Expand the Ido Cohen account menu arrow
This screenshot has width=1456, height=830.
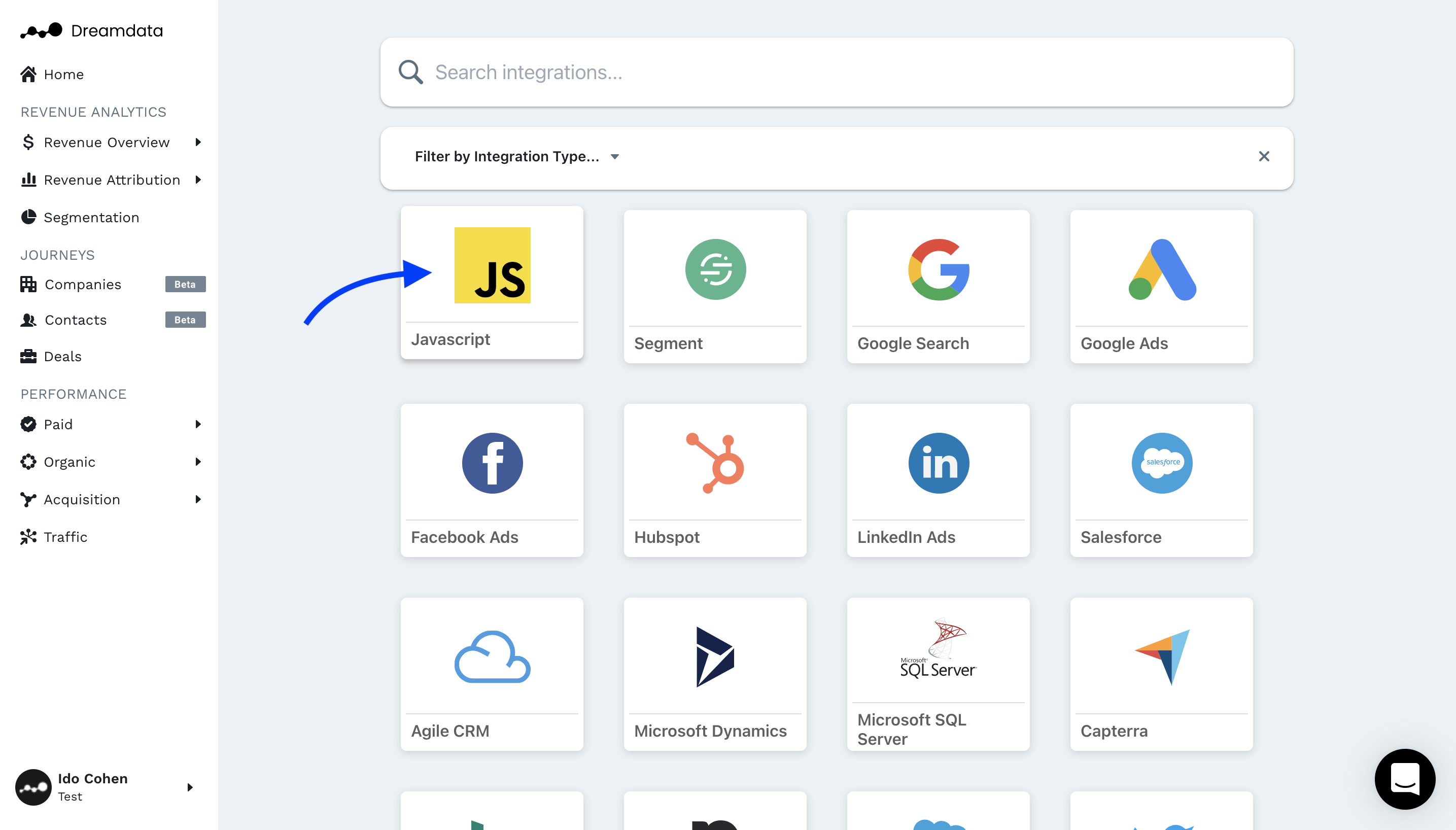coord(190,787)
